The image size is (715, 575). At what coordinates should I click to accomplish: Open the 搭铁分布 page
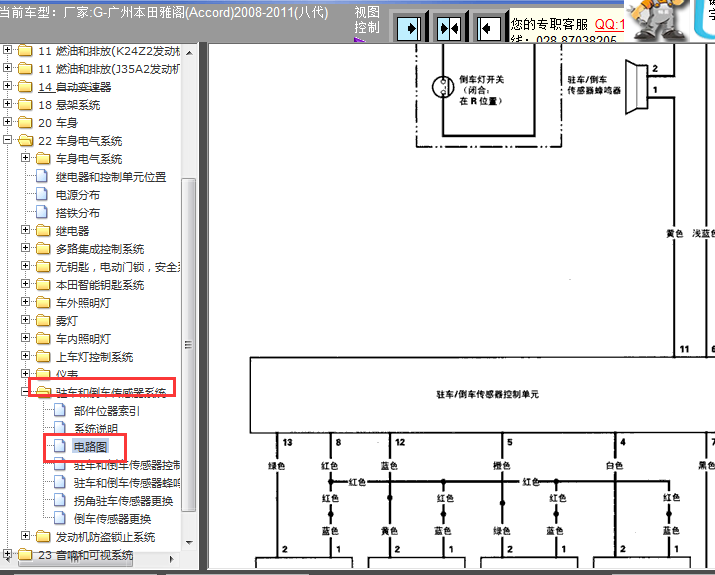point(78,213)
